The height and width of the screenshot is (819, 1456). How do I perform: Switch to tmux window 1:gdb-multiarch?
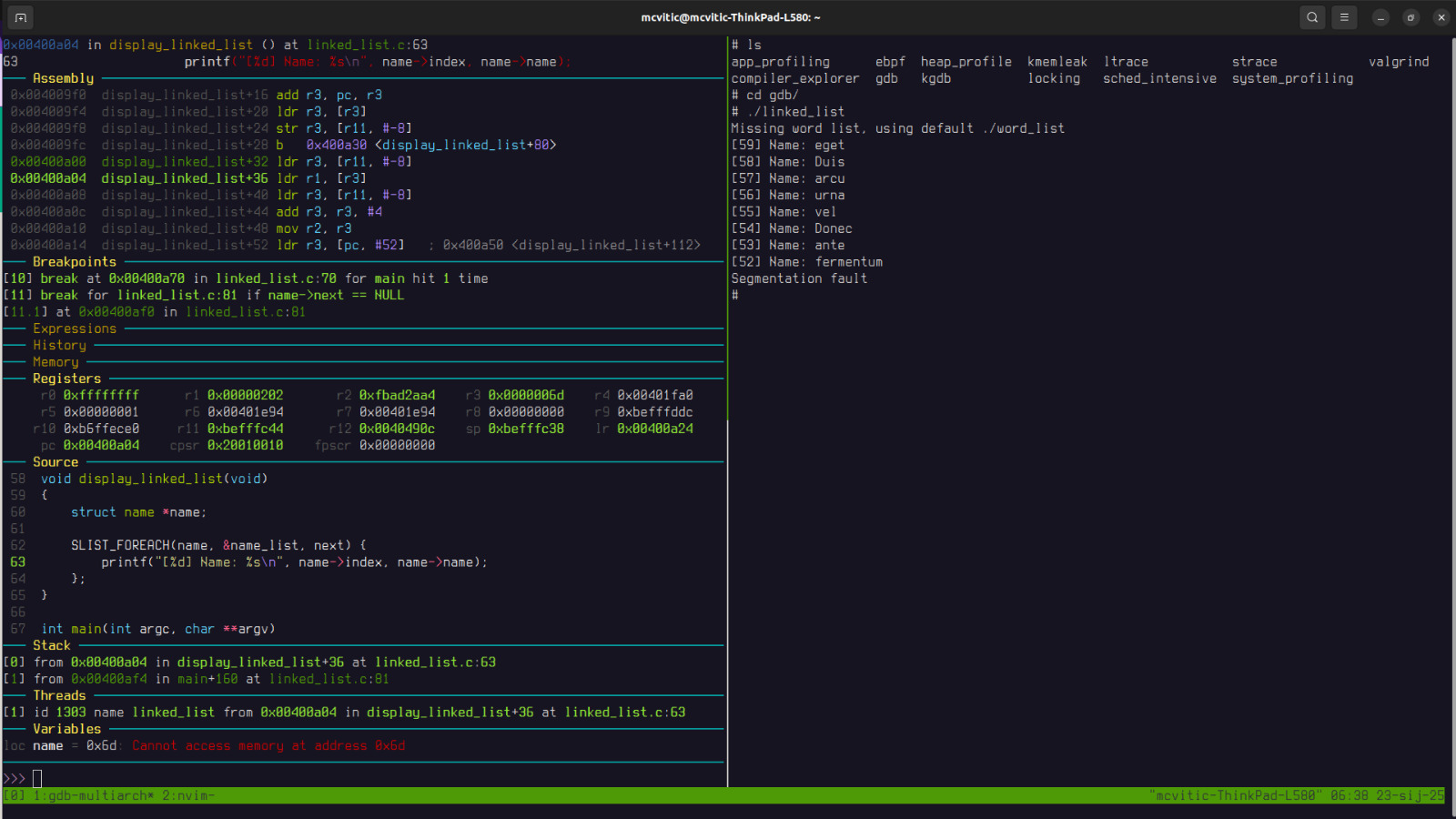click(x=94, y=795)
